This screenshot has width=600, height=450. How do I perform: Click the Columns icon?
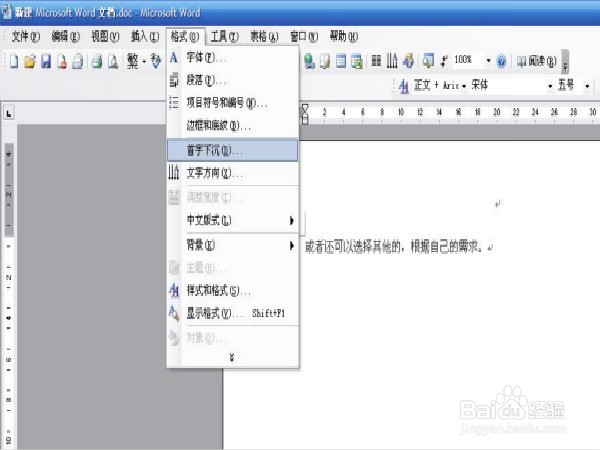click(x=376, y=61)
